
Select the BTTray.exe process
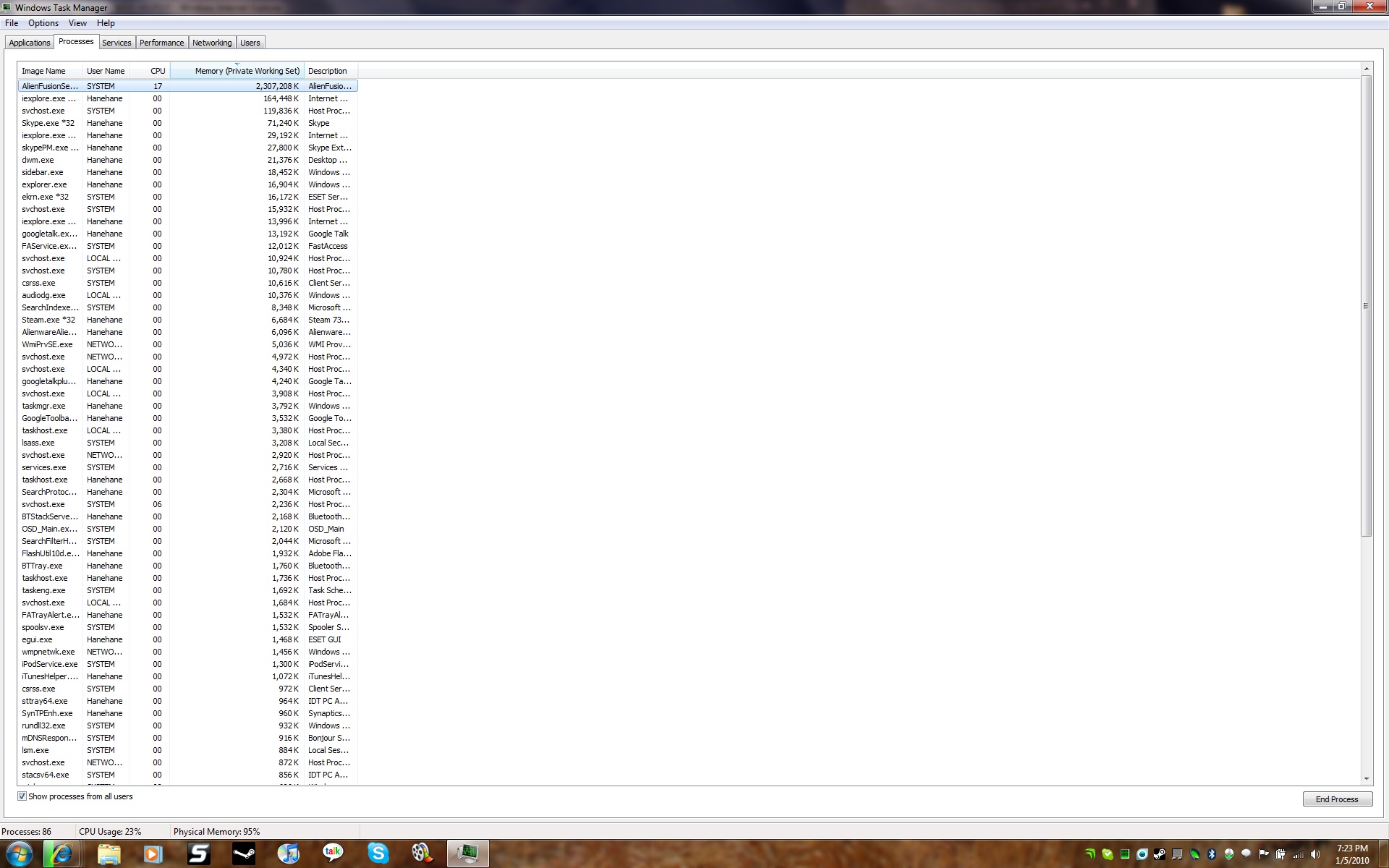click(187, 566)
